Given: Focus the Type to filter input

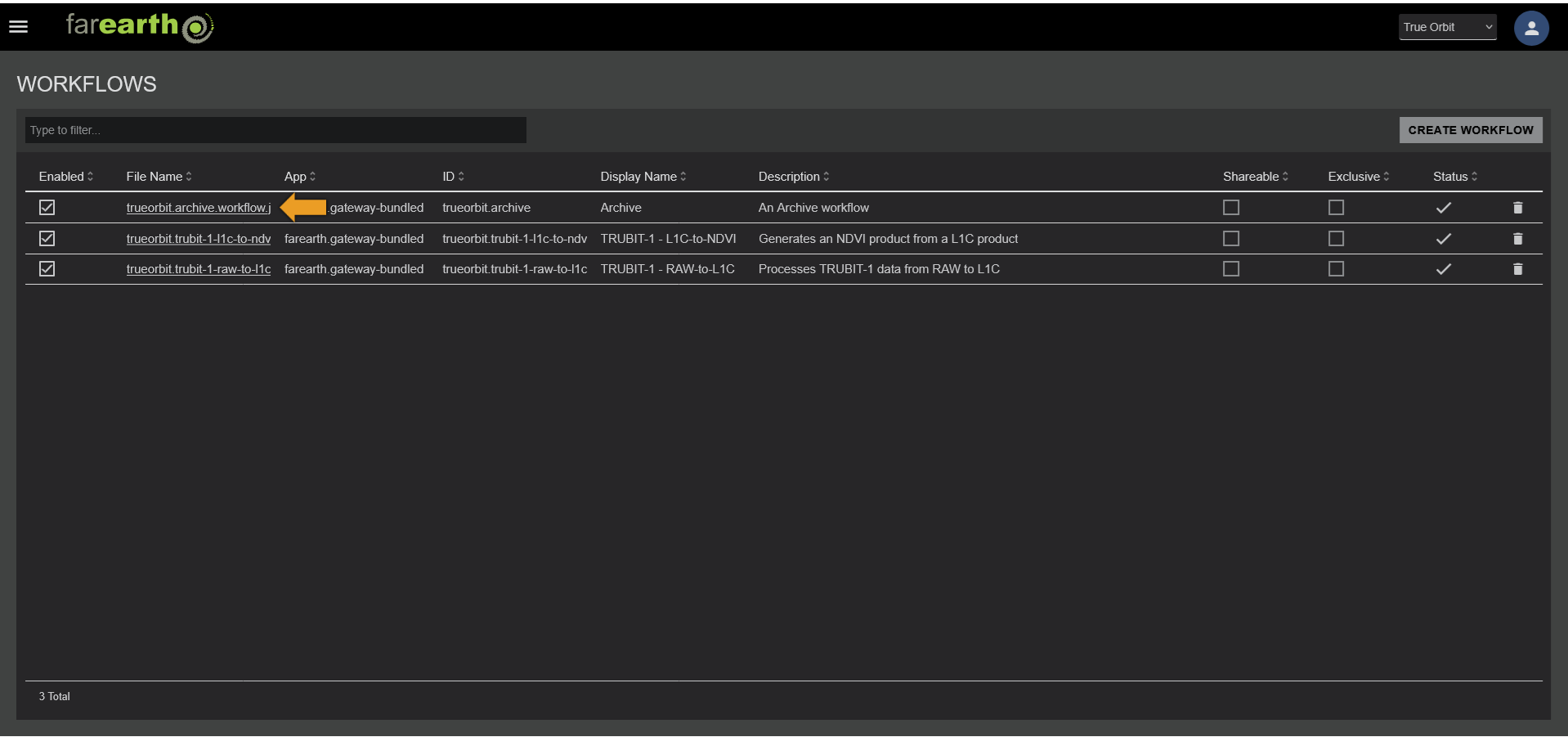Looking at the screenshot, I should tap(276, 130).
